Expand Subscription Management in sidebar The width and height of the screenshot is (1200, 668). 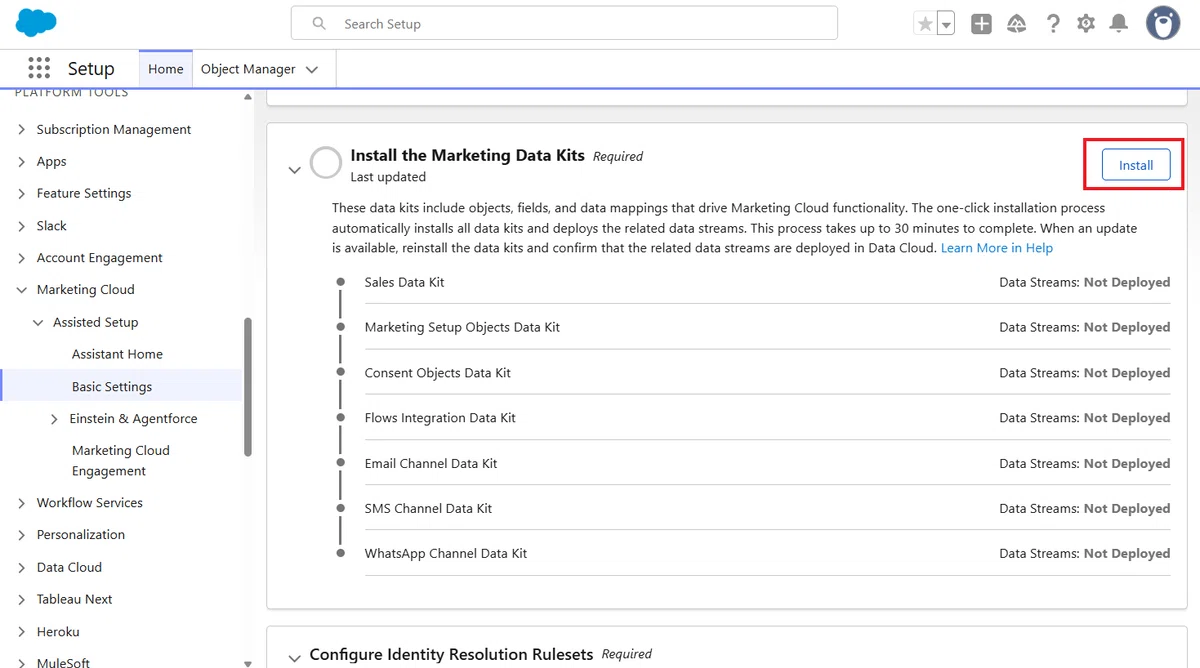[x=22, y=129]
